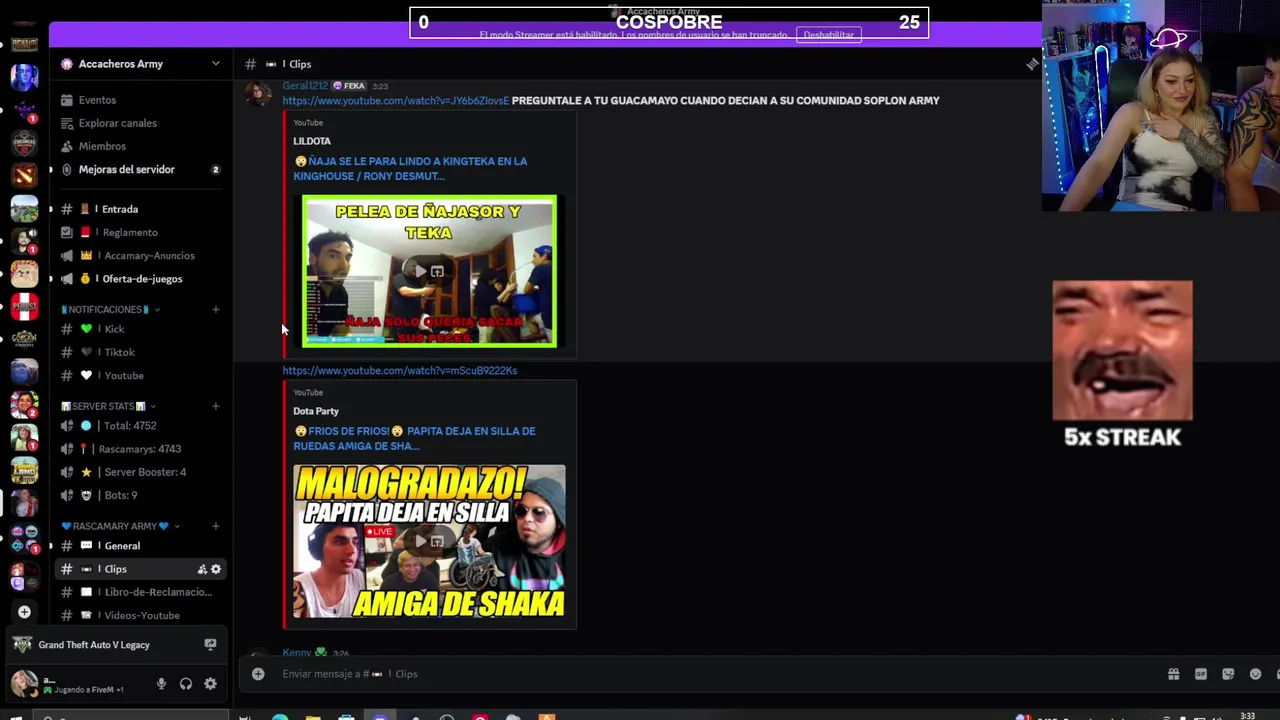Open the YouTube link ending JY6b6ZlovsE
The width and height of the screenshot is (1280, 720).
pyautogui.click(x=395, y=101)
